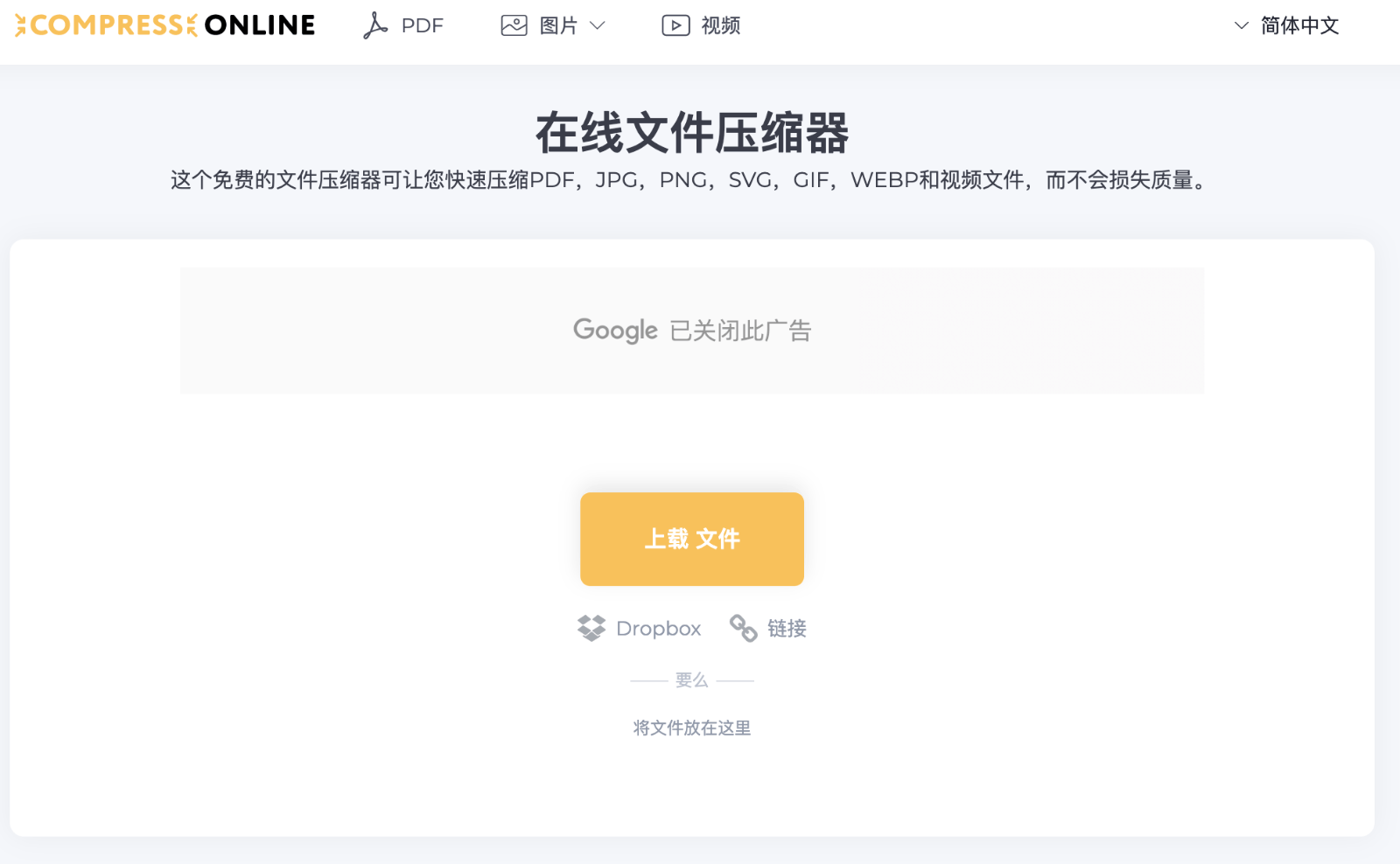Click the Dropbox text label
Screen dimensions: 1400x864
[659, 627]
